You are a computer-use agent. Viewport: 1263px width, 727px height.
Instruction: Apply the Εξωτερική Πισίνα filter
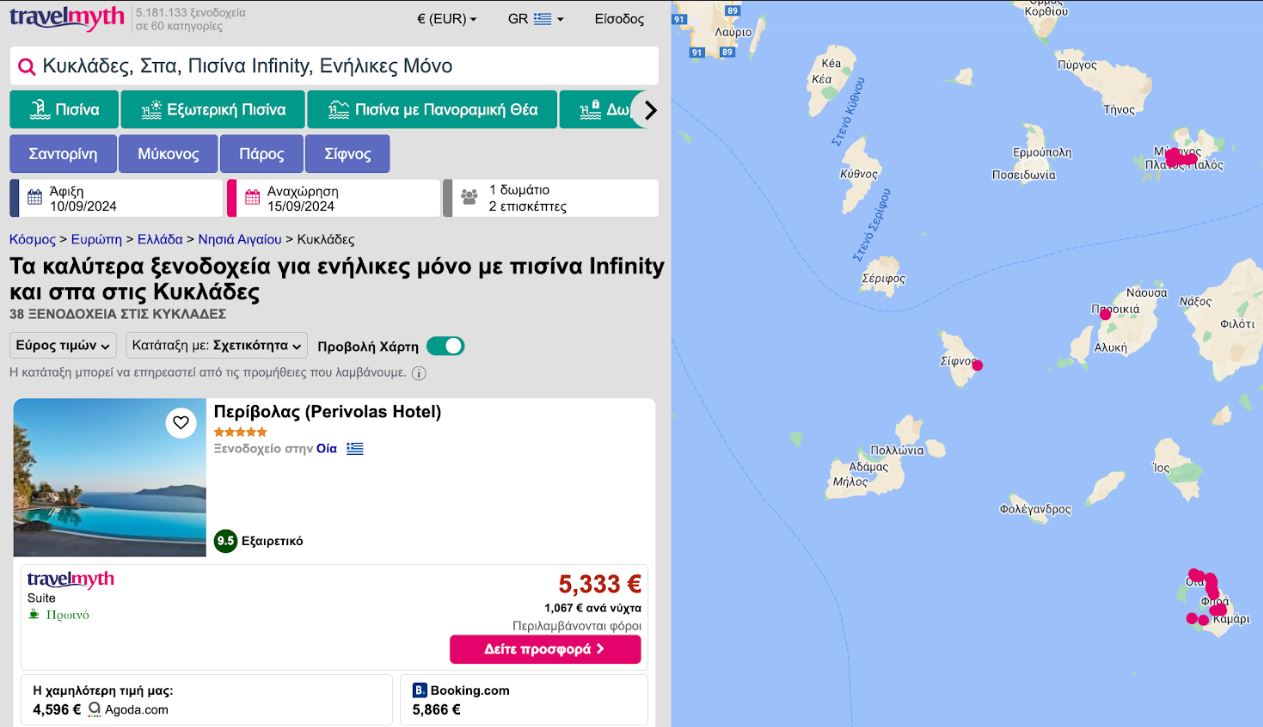212,110
